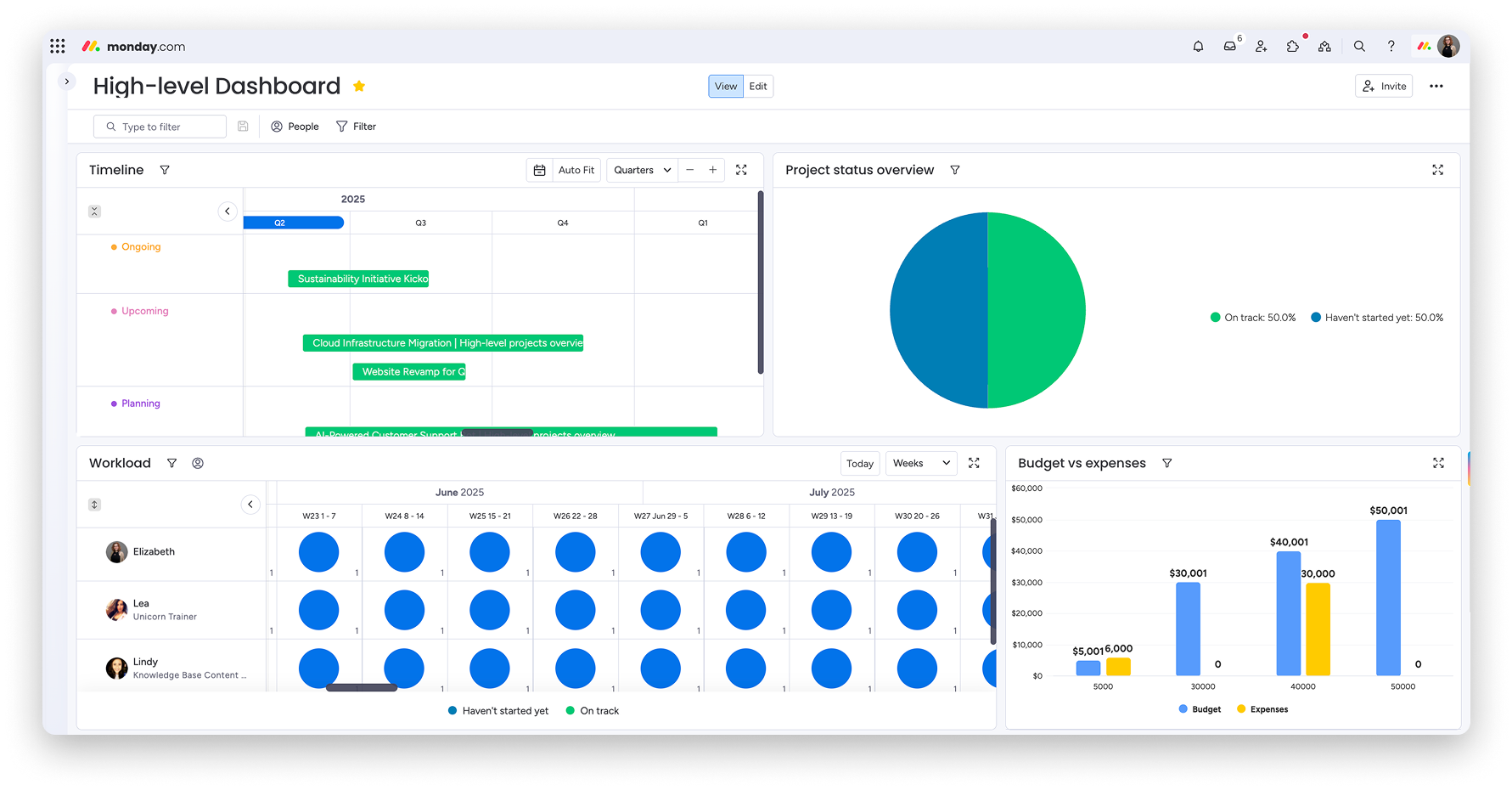This screenshot has width=1512, height=790.
Task: Zoom out the timeline with minus
Action: [690, 170]
